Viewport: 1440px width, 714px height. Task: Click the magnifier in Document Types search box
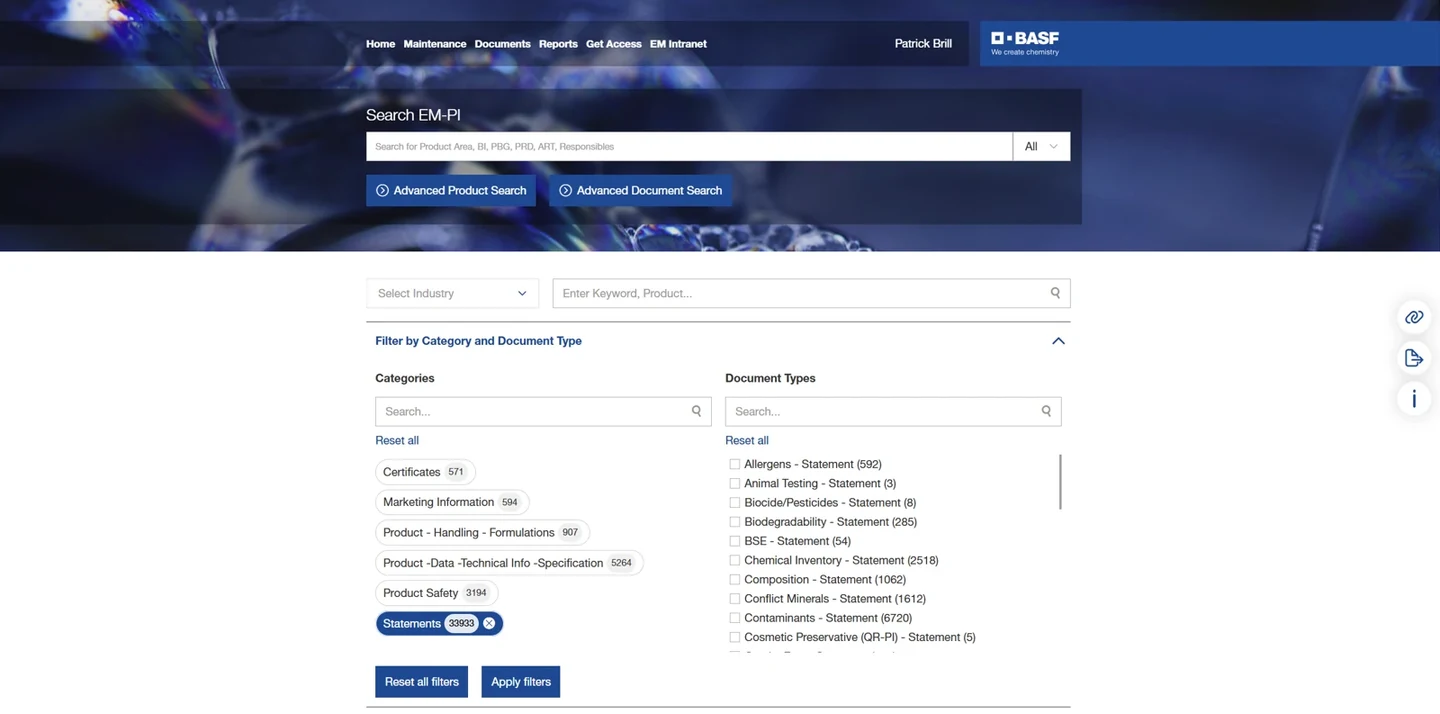(1046, 411)
